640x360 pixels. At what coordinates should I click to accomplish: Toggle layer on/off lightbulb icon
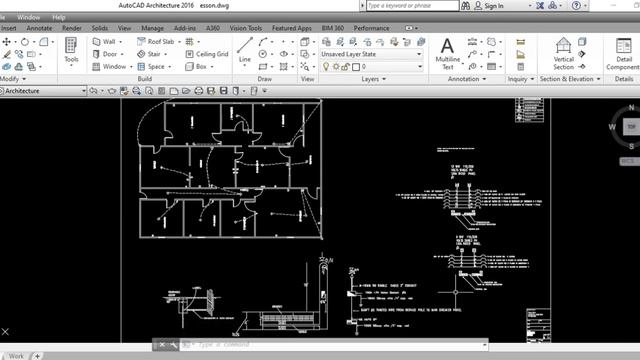326,67
